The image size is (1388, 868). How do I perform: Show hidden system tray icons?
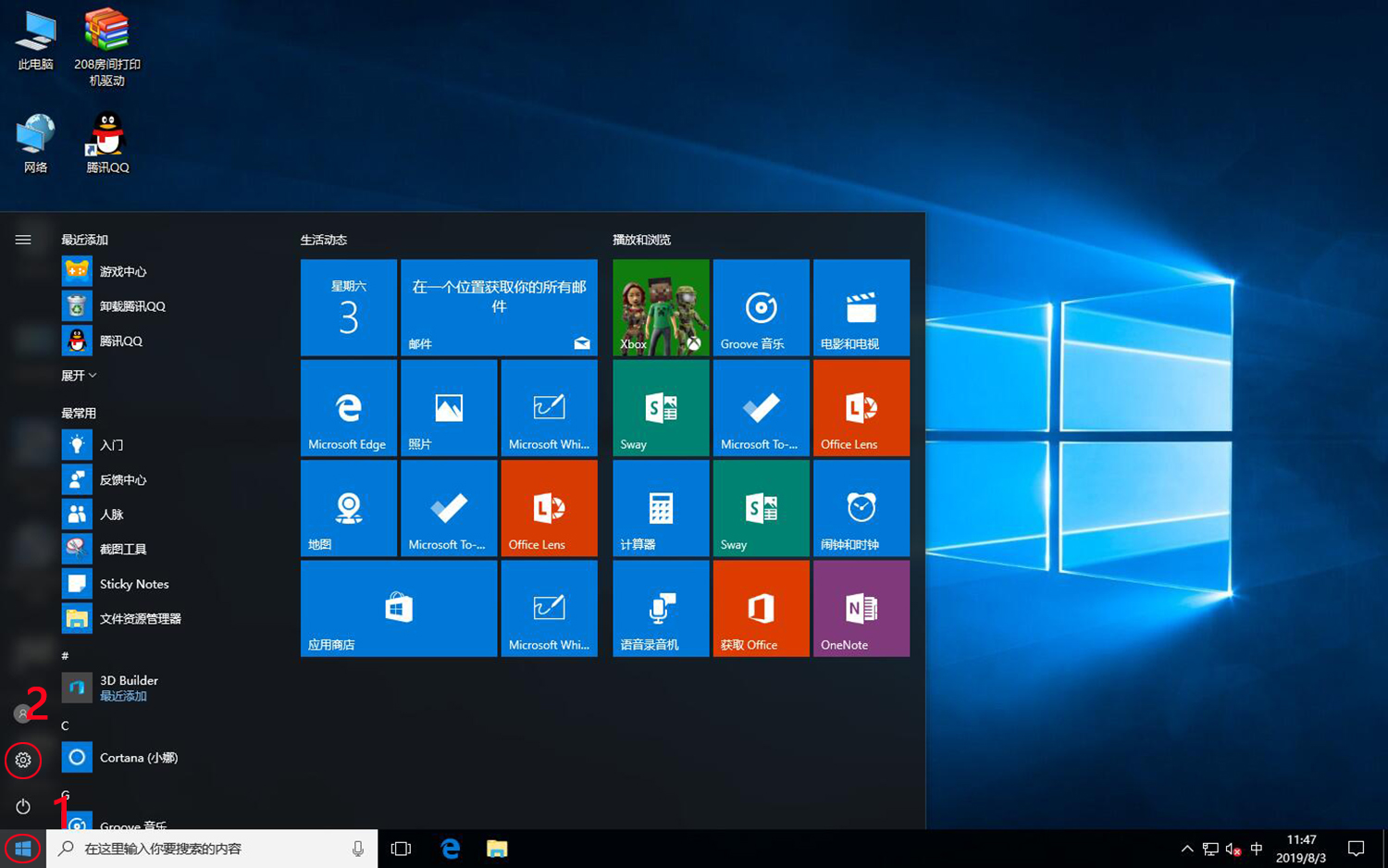point(1187,849)
